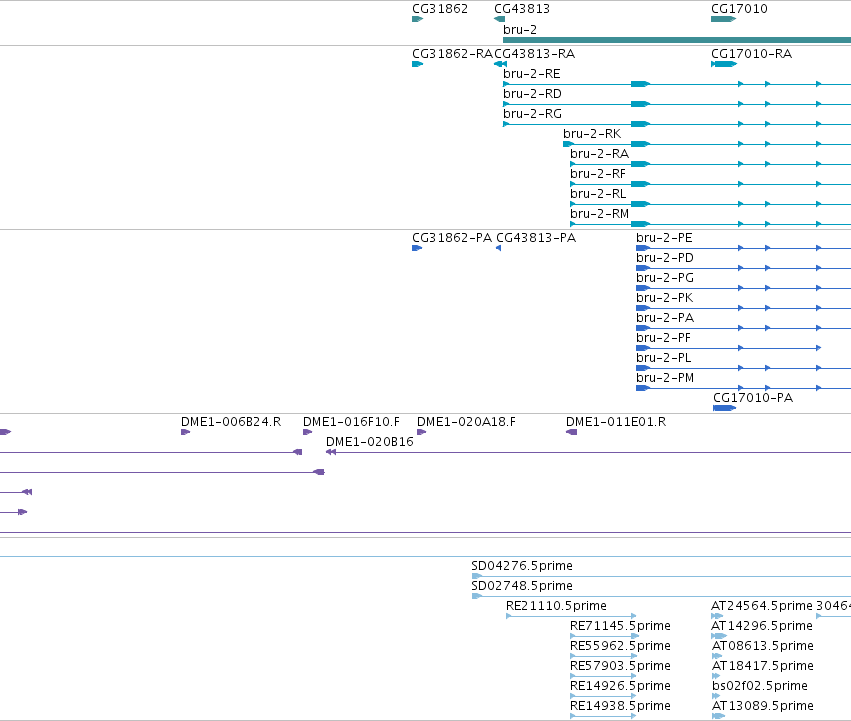The image size is (851, 721).
Task: Click the bru-2-RK transcript label
Action: 592,134
